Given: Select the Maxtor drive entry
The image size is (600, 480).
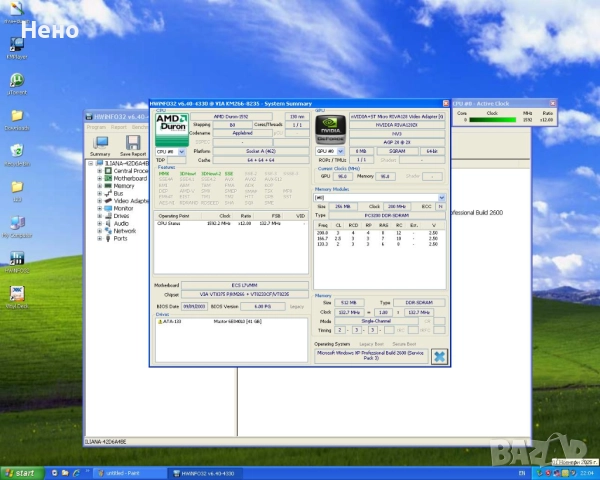Looking at the screenshot, I should pyautogui.click(x=231, y=322).
